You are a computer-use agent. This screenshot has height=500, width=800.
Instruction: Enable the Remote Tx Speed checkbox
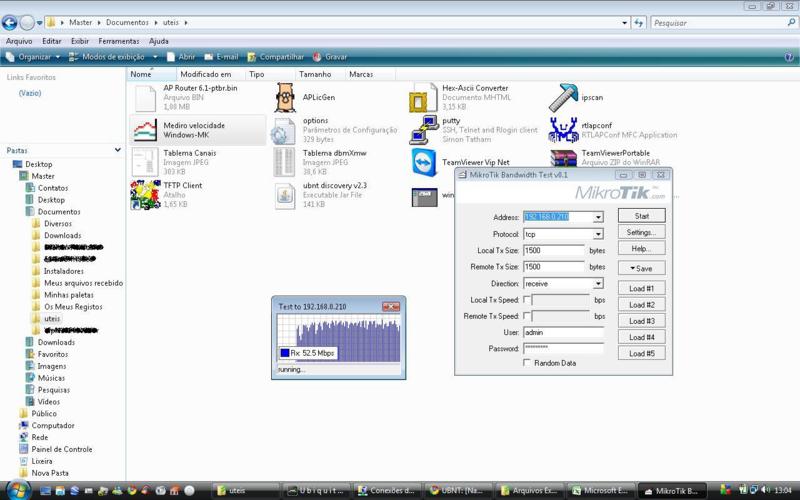527,316
